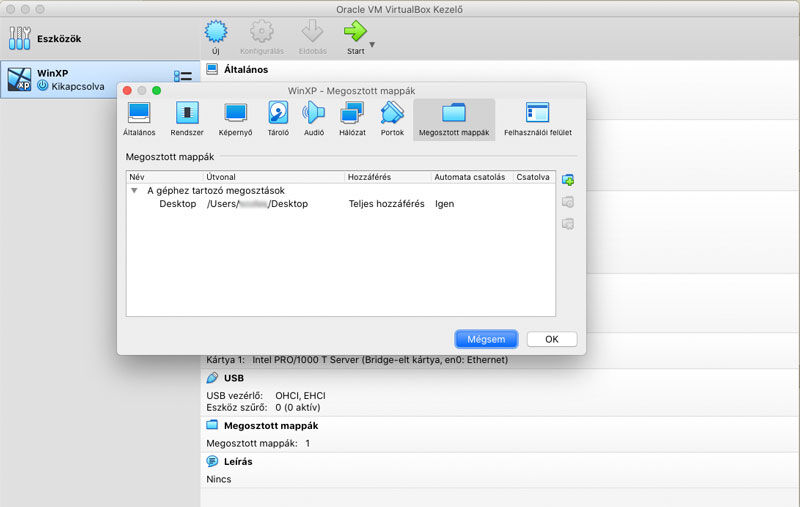Screen dimensions: 800x507
Task: Click the Leírás section header in manager
Action: click(x=238, y=461)
